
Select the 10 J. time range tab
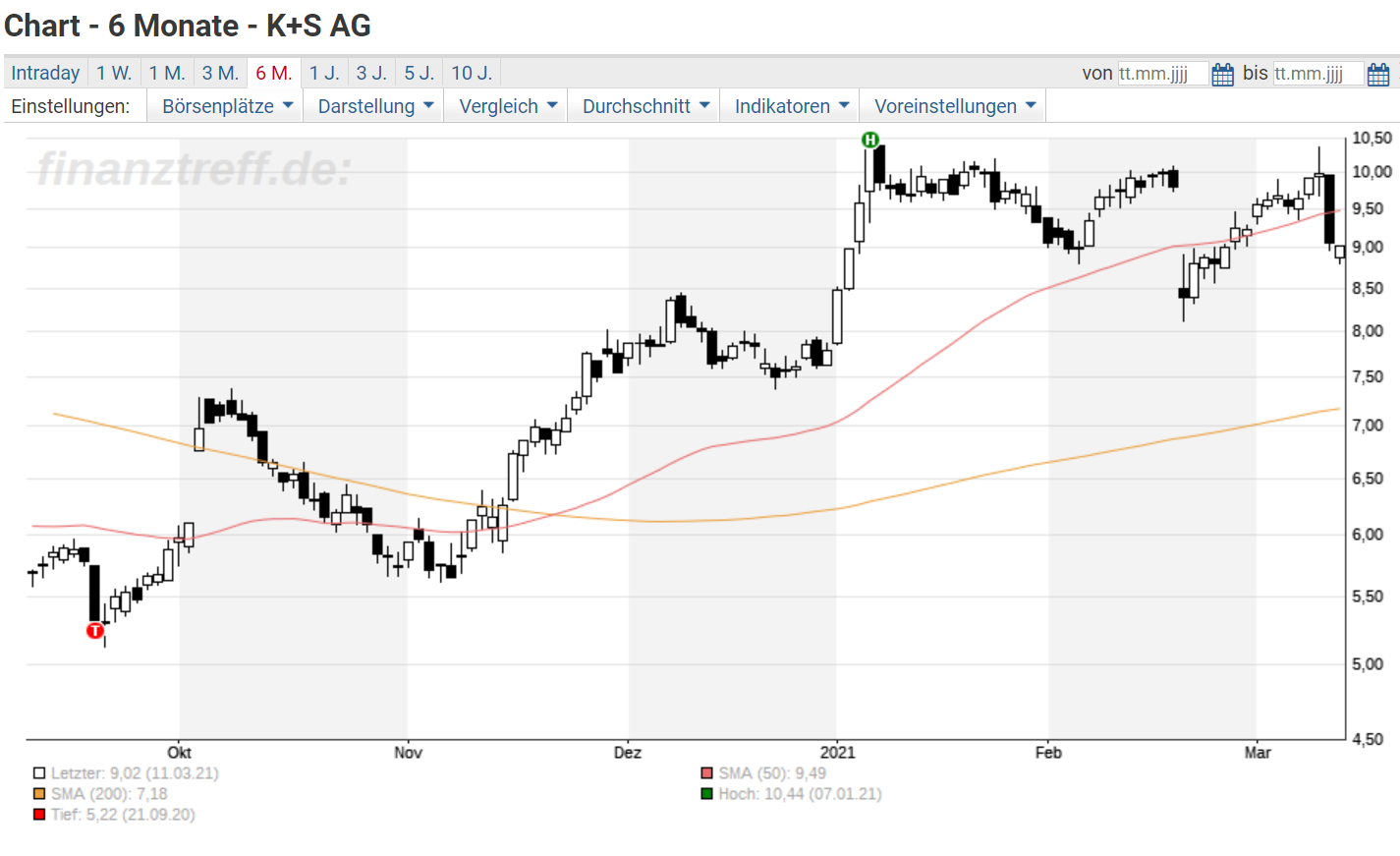472,73
